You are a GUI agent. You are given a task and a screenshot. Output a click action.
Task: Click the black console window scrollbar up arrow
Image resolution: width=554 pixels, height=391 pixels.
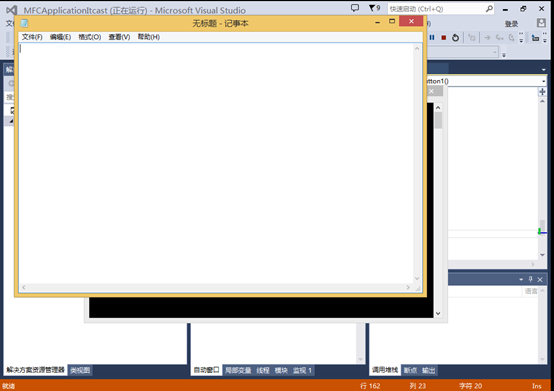tap(438, 107)
